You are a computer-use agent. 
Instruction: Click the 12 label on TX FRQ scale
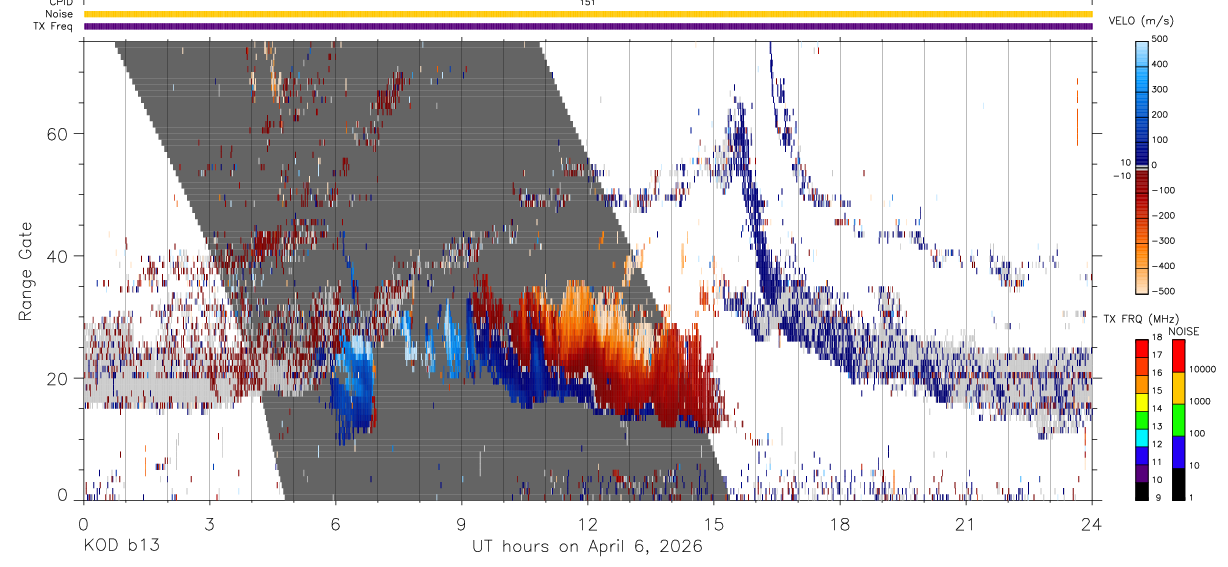pos(1159,444)
